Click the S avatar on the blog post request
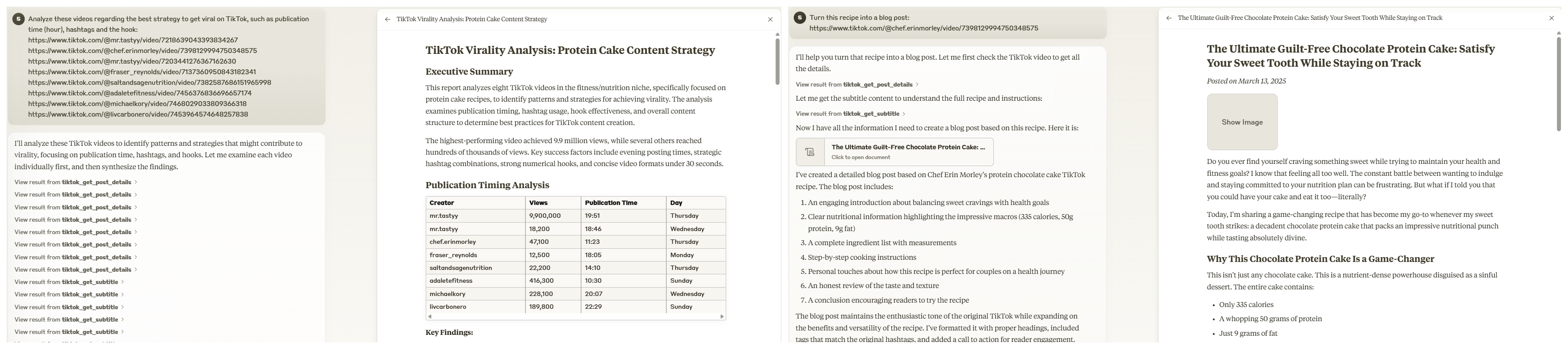 (x=800, y=18)
